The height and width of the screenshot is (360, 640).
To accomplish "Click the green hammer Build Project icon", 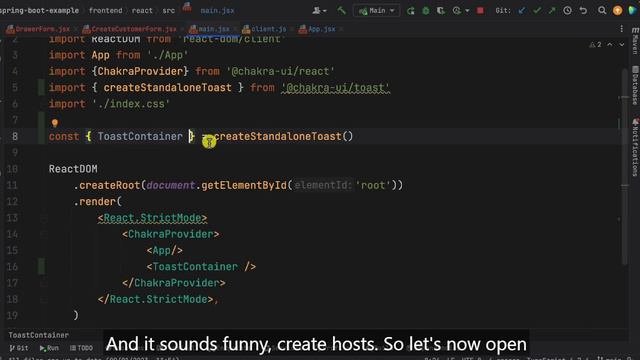I will [x=342, y=11].
